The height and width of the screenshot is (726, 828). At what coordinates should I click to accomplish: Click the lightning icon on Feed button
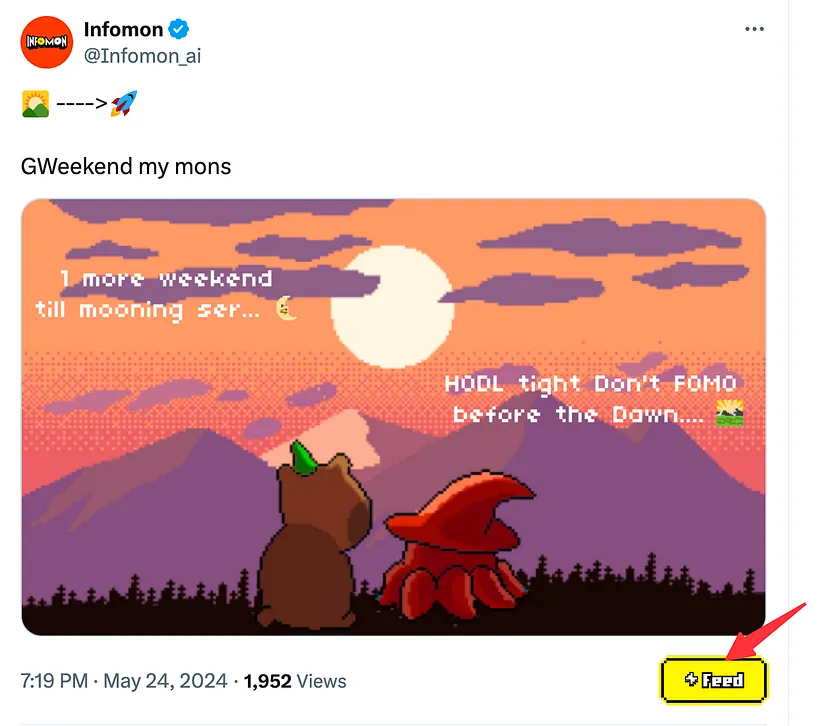pos(691,679)
